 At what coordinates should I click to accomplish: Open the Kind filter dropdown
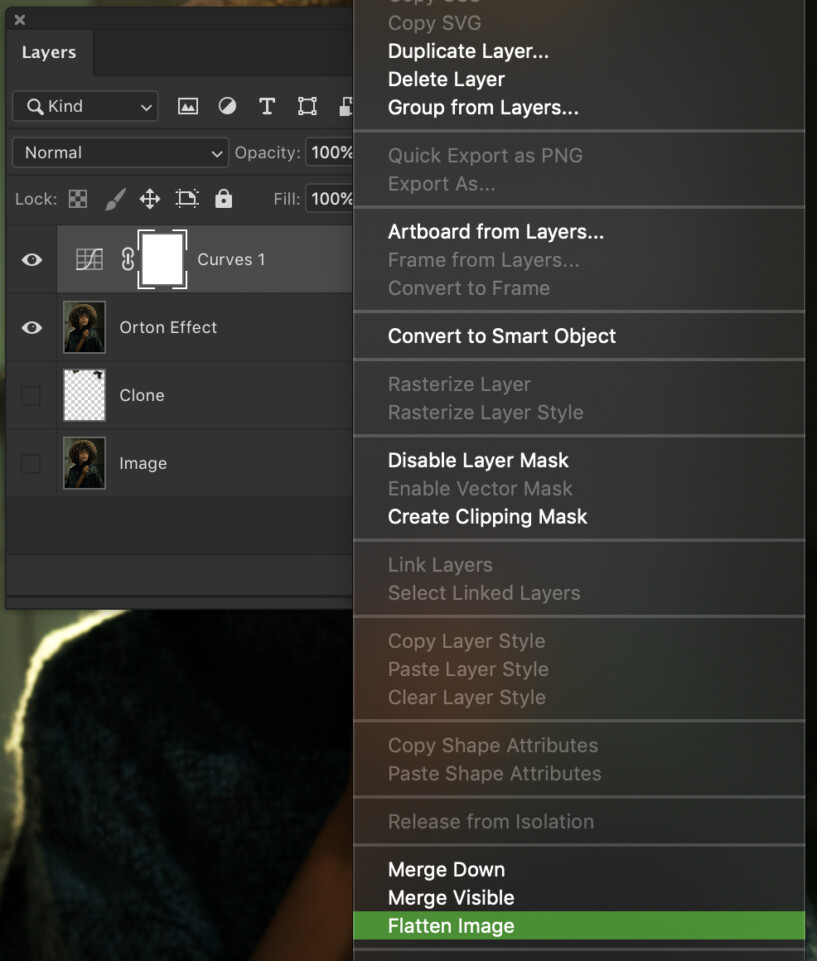click(84, 105)
